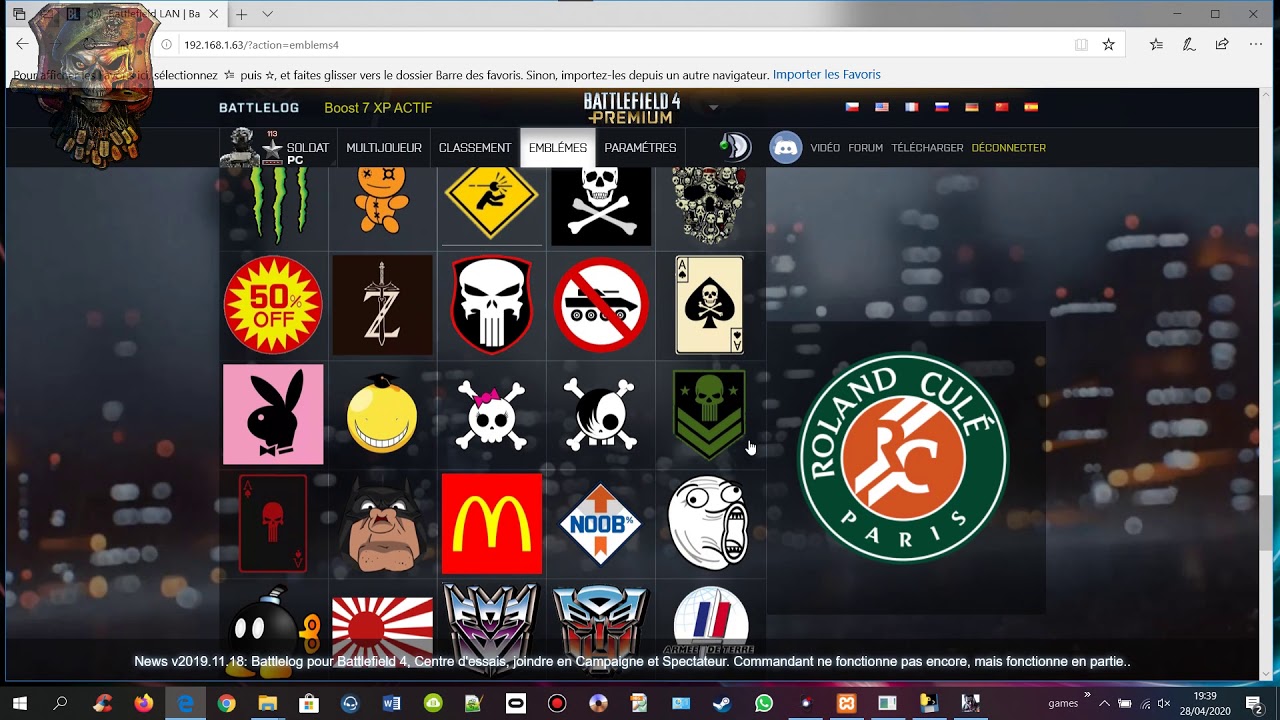Open the tab list chevron
This screenshot has width=1280, height=720.
[x=267, y=14]
